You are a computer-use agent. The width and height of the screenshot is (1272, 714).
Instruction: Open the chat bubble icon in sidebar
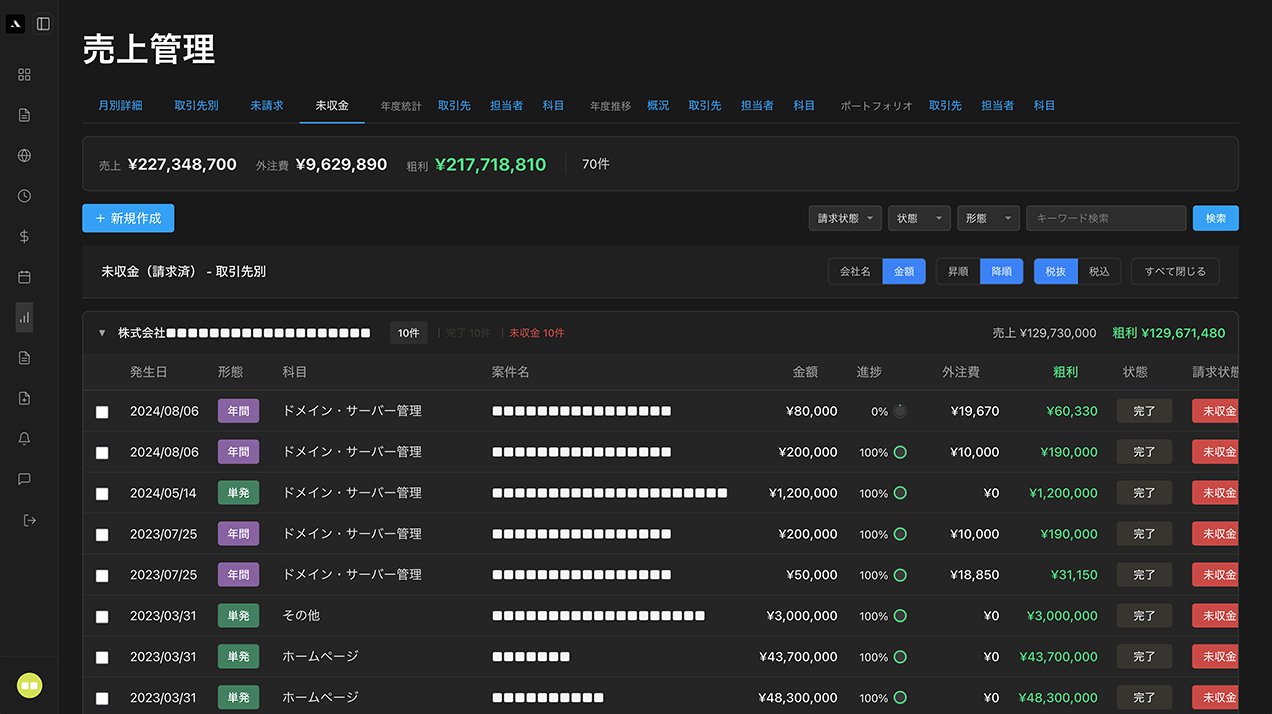tap(25, 479)
